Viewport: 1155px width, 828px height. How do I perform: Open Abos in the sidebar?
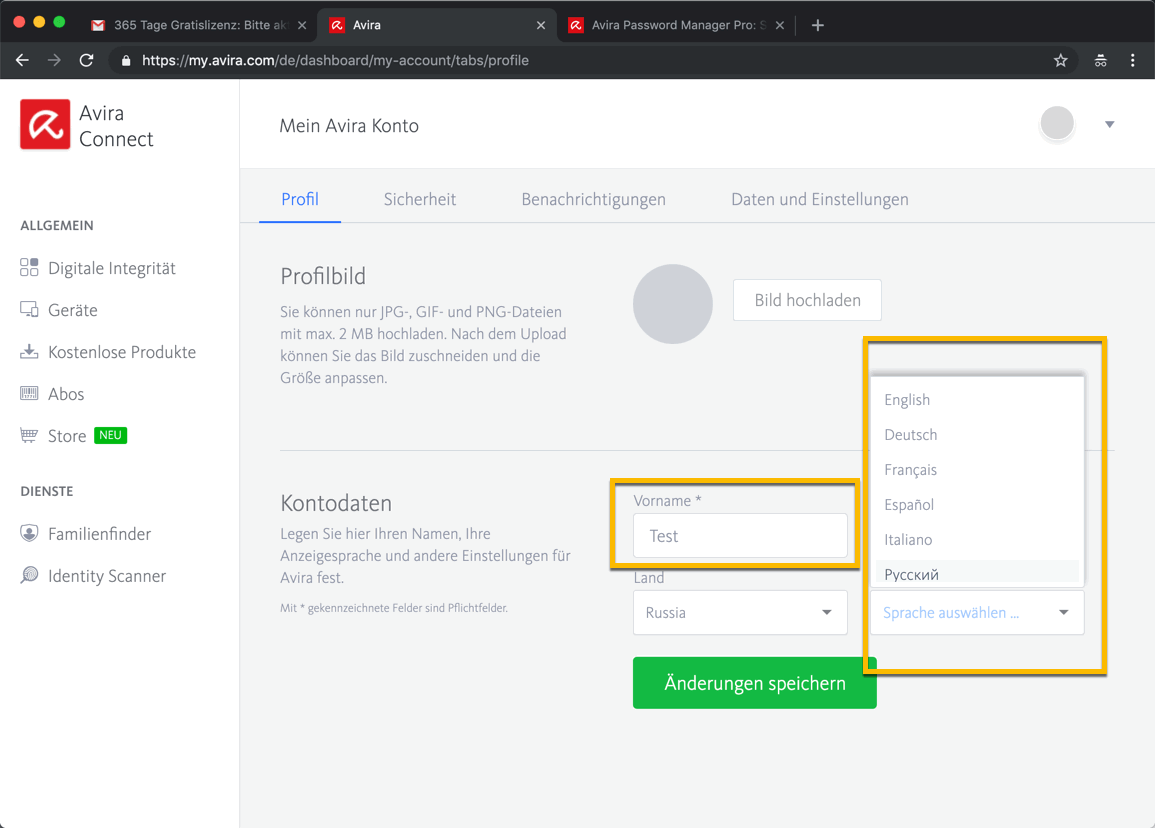click(66, 393)
